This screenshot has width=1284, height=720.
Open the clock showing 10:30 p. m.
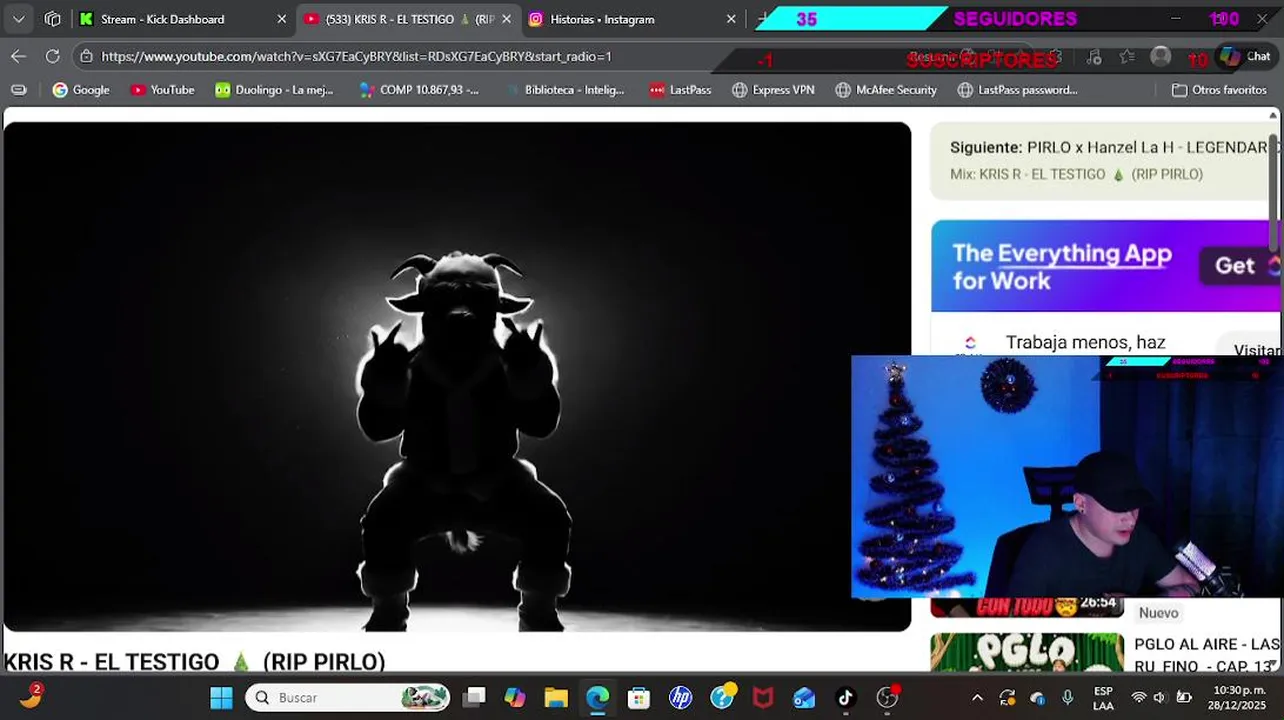1239,698
